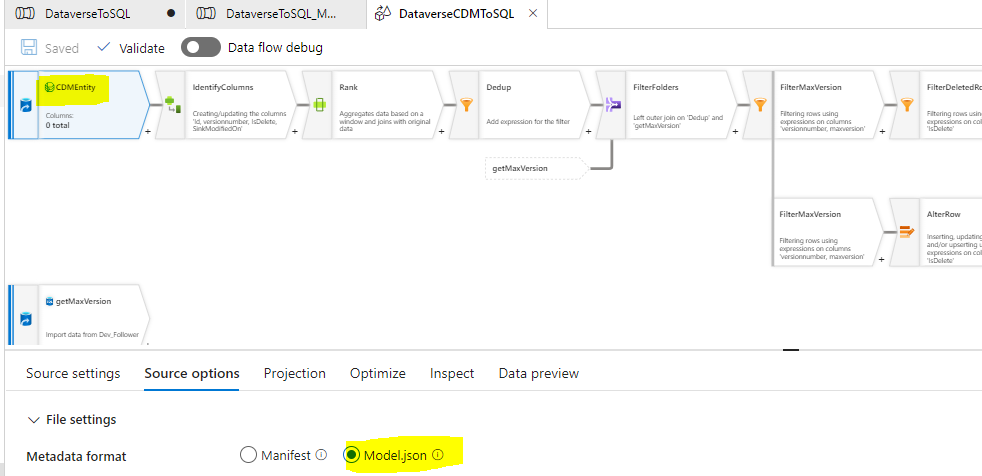Click the FilterFolders join icon
This screenshot has width=982, height=476.
[x=612, y=105]
